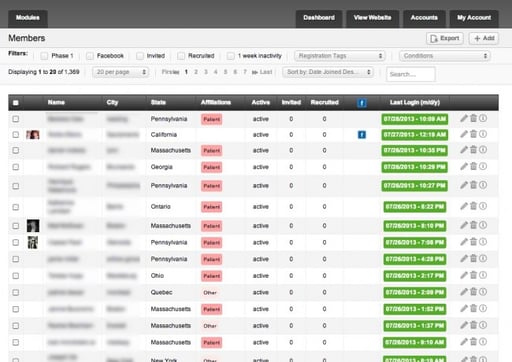Viewport: 512px width, 362px height.
Task: Edit the Quebec member row
Action: coord(464,292)
